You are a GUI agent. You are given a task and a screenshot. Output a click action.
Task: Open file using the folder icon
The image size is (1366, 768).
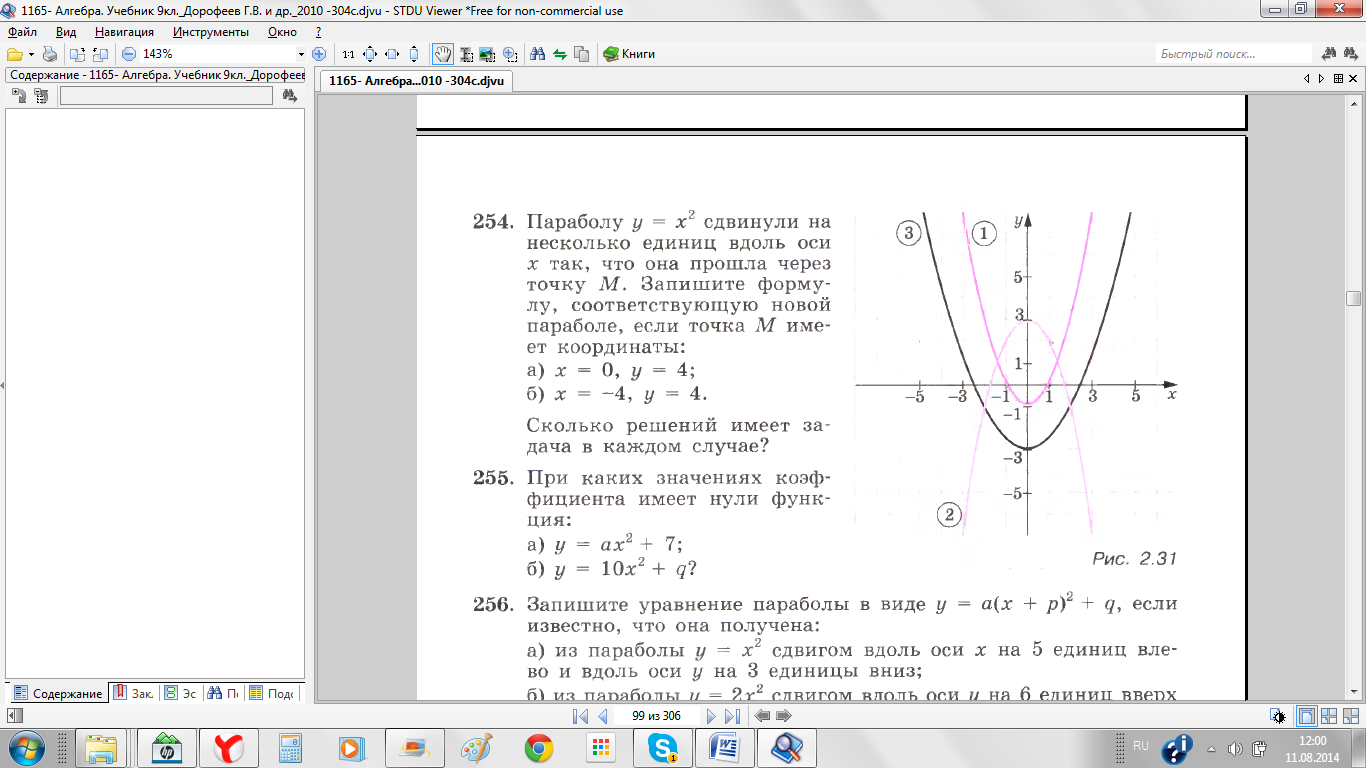click(x=14, y=54)
